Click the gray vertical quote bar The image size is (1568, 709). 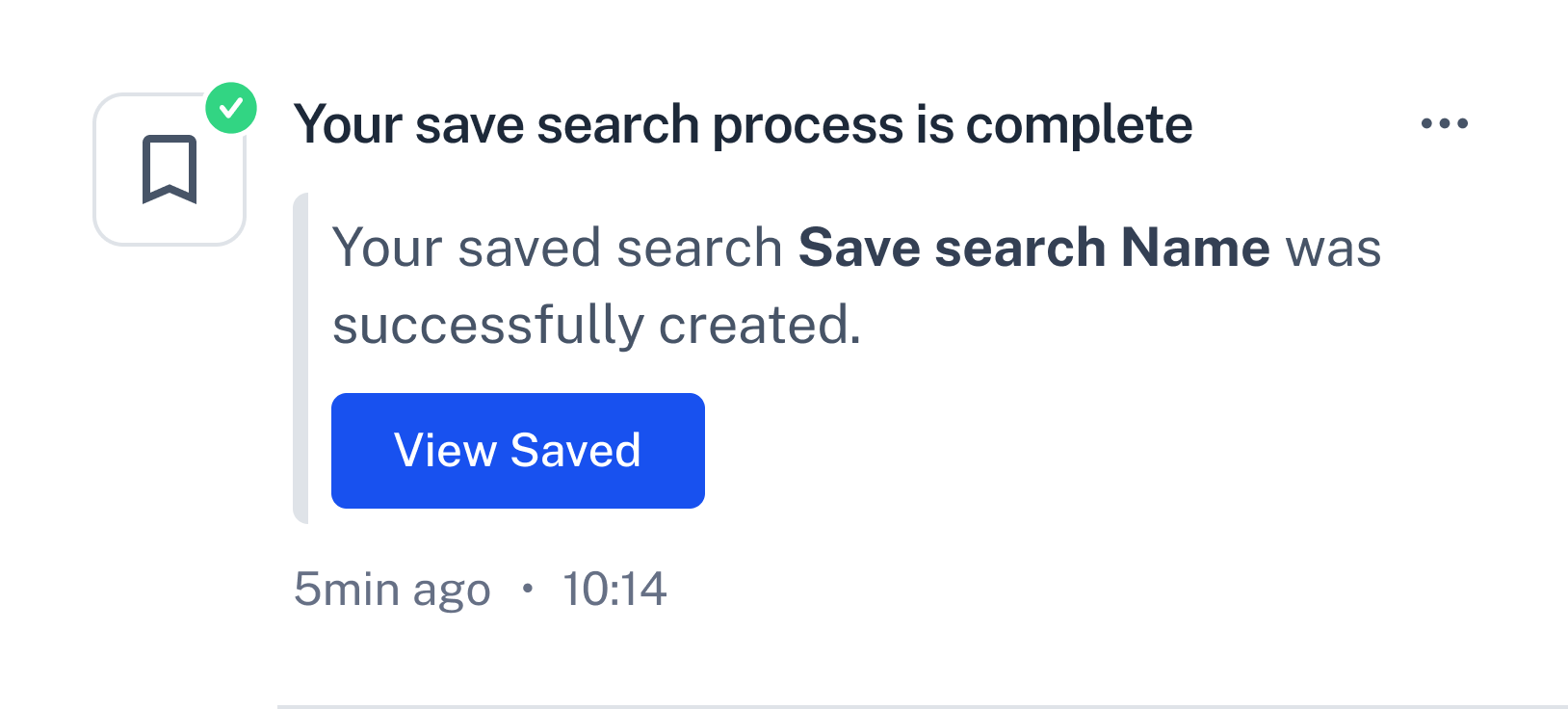click(301, 358)
